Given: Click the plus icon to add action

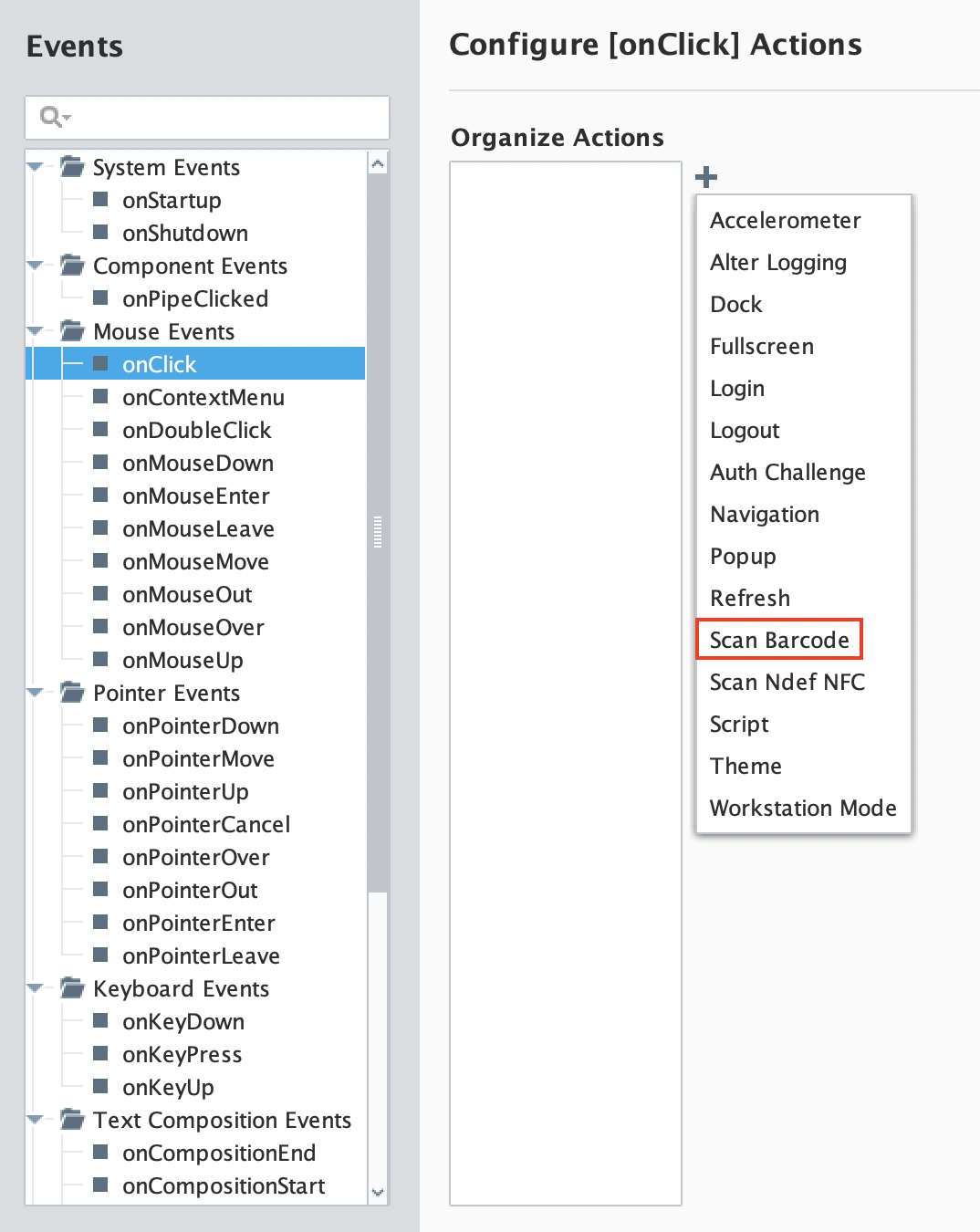Looking at the screenshot, I should [x=706, y=176].
